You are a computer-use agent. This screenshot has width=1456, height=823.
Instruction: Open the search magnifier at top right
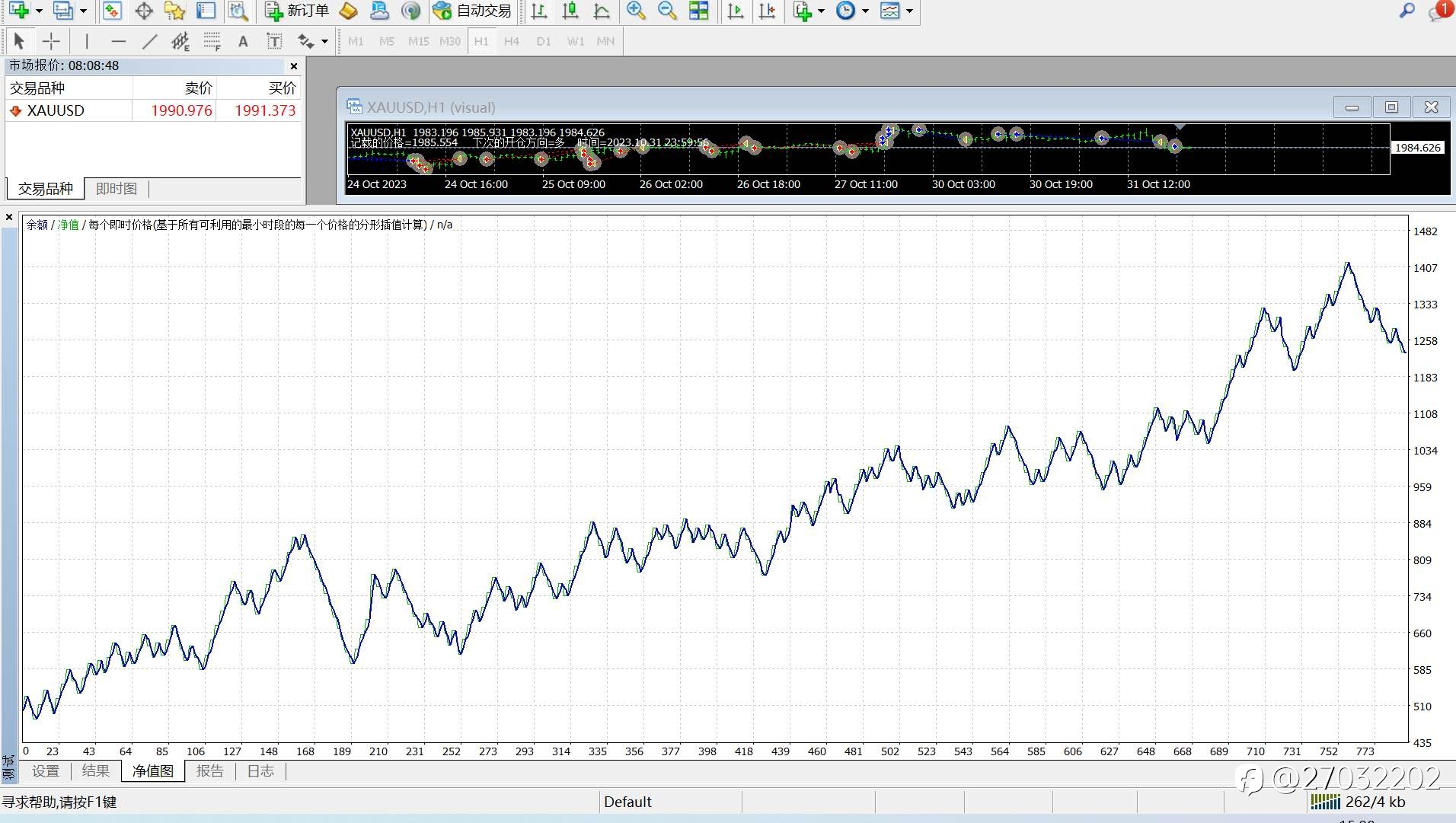[x=1407, y=11]
